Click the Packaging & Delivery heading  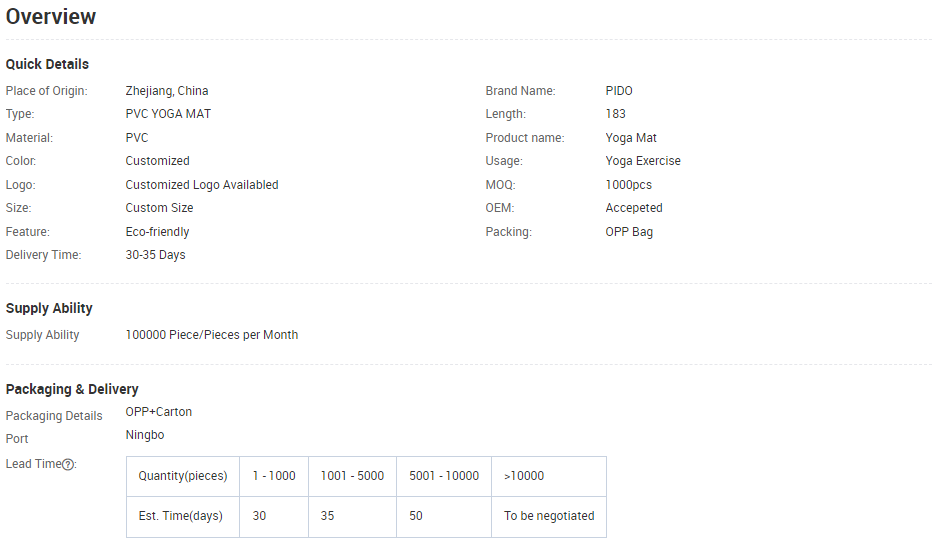tap(72, 389)
